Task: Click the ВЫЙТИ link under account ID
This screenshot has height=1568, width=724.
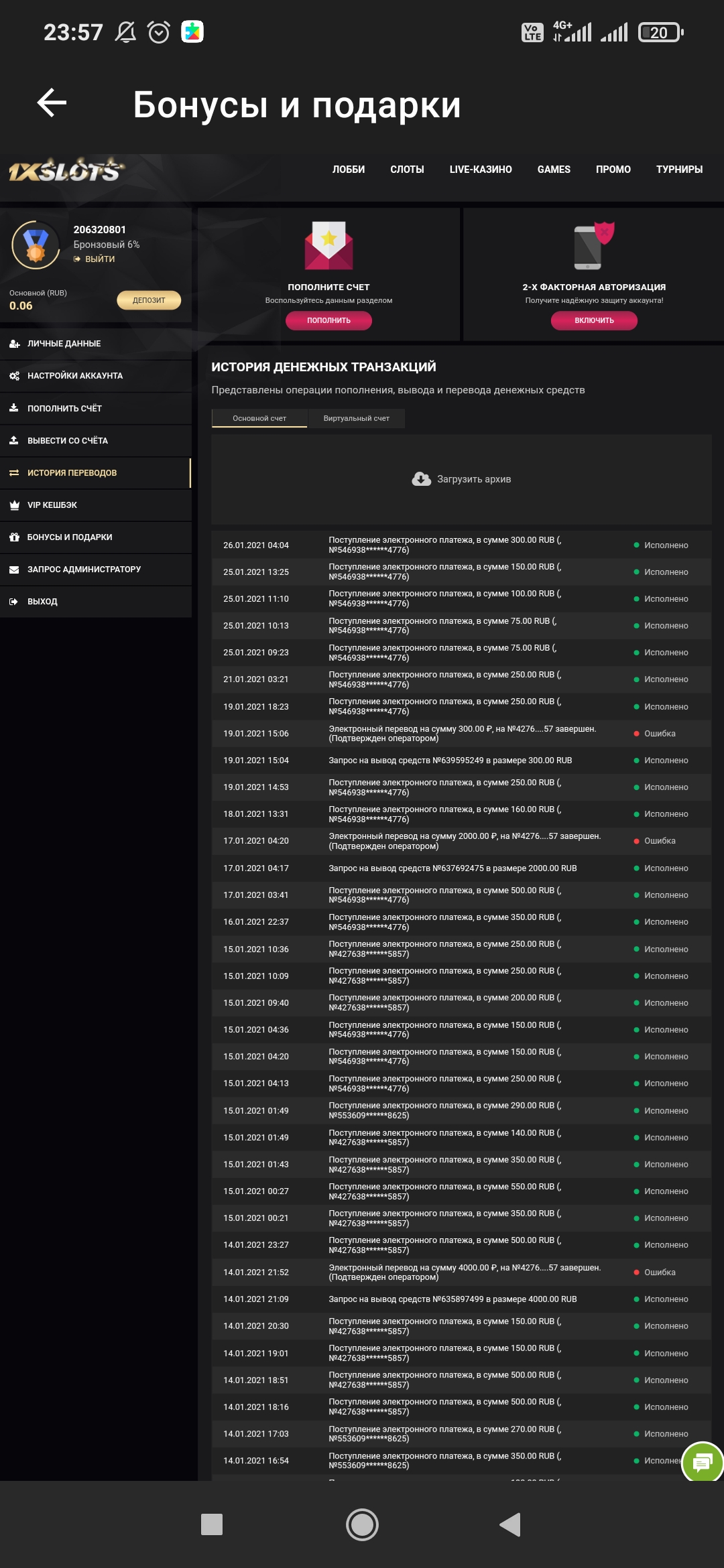Action: pyautogui.click(x=99, y=259)
